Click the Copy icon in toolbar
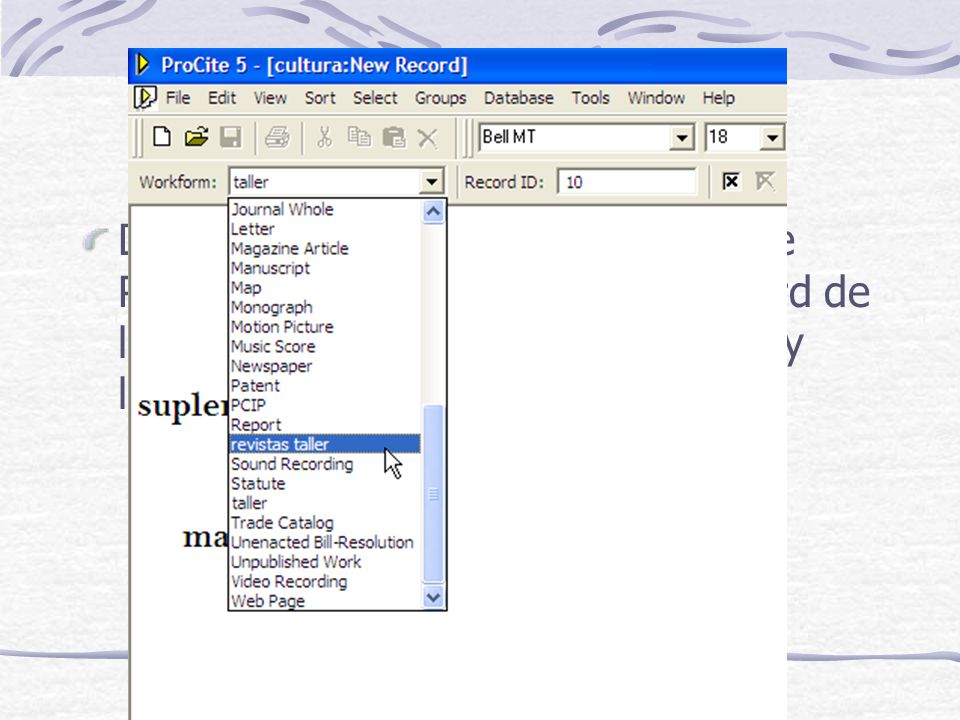This screenshot has height=720, width=960. coord(359,137)
